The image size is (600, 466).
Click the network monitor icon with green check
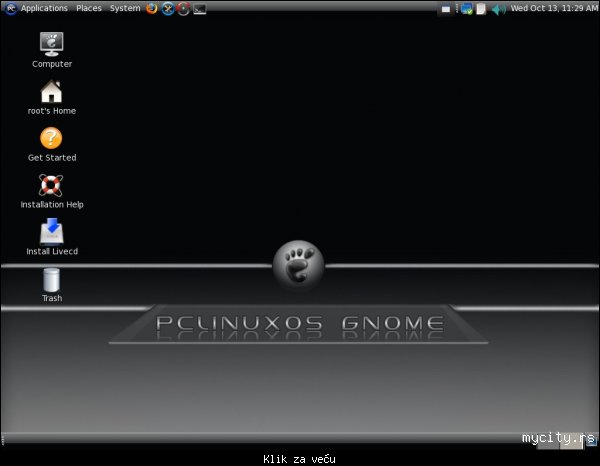click(x=467, y=9)
